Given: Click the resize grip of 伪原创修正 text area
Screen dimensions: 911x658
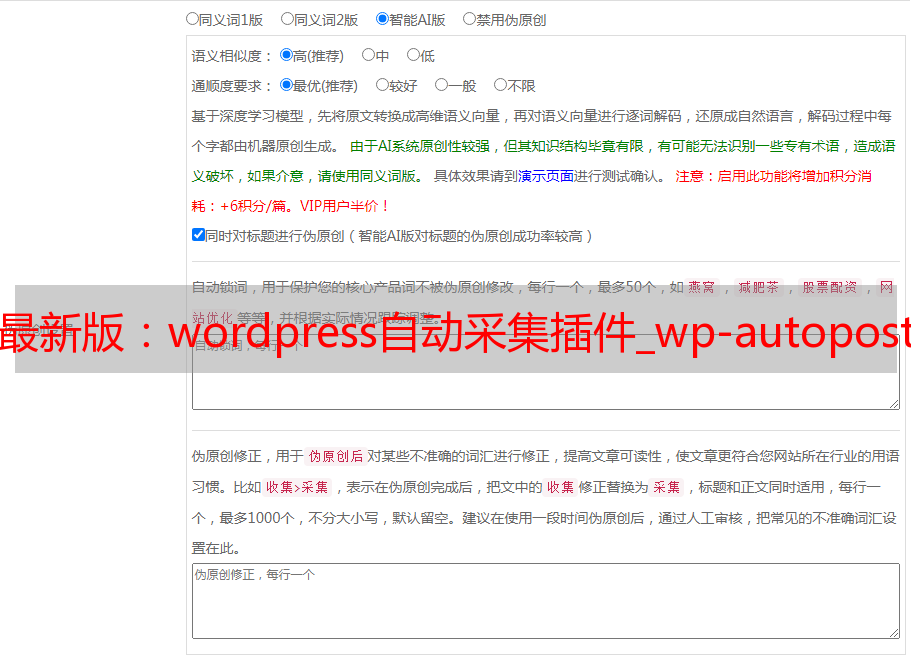Looking at the screenshot, I should tap(894, 633).
